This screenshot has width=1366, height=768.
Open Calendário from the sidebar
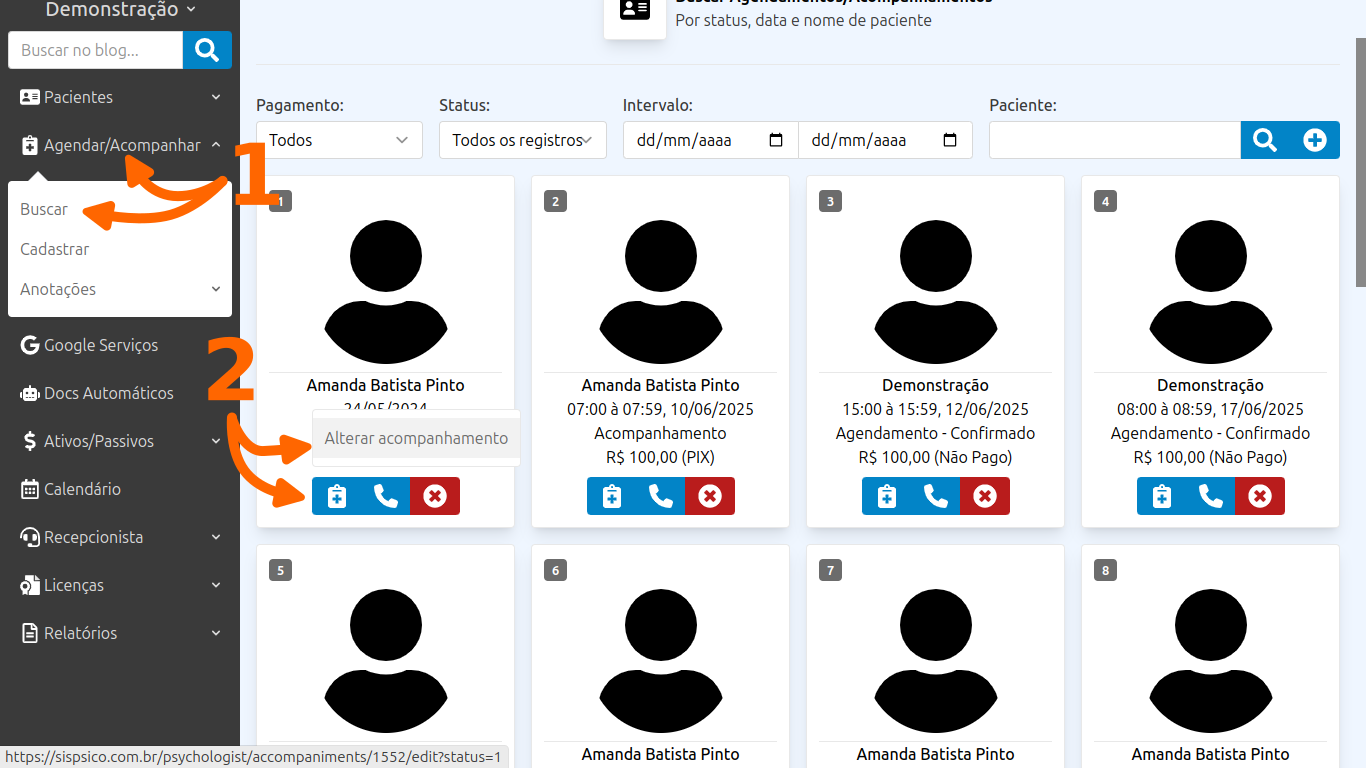[x=82, y=489]
